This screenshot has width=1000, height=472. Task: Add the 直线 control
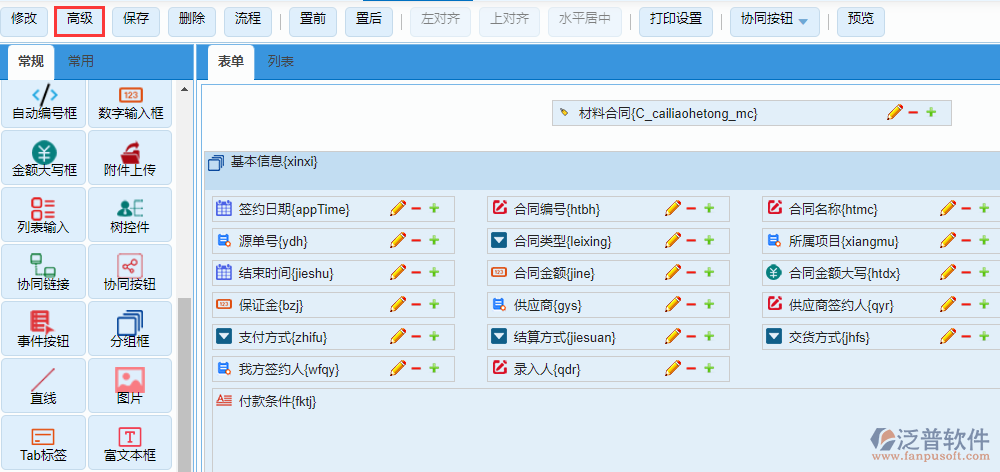pos(43,385)
